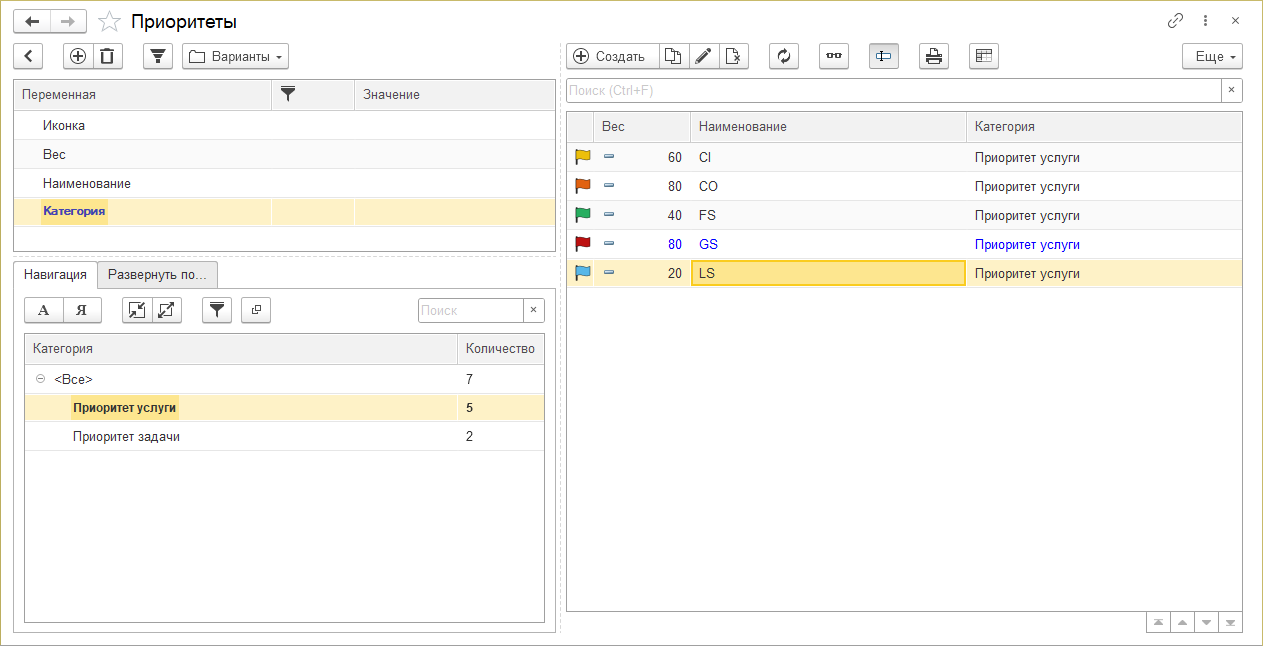Image resolution: width=1263 pixels, height=646 pixels.
Task: Click the red flag of GS row
Action: point(582,244)
